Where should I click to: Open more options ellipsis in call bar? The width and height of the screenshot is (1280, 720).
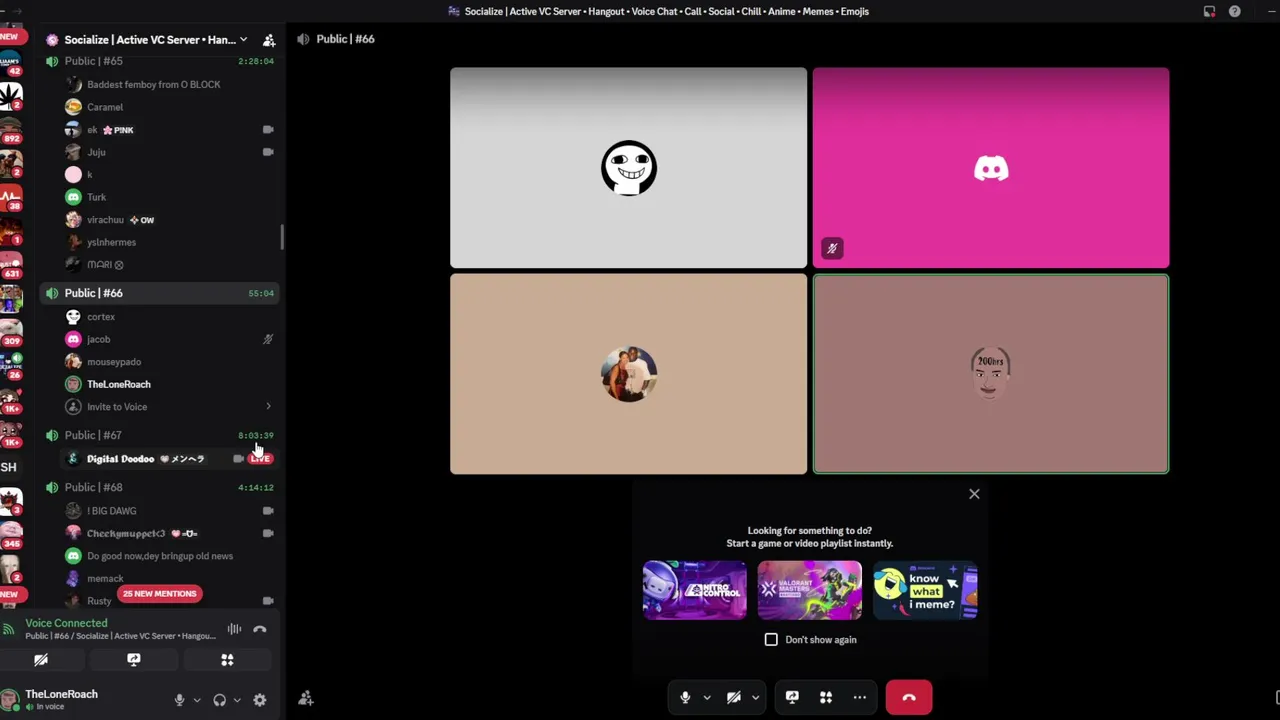[x=859, y=697]
